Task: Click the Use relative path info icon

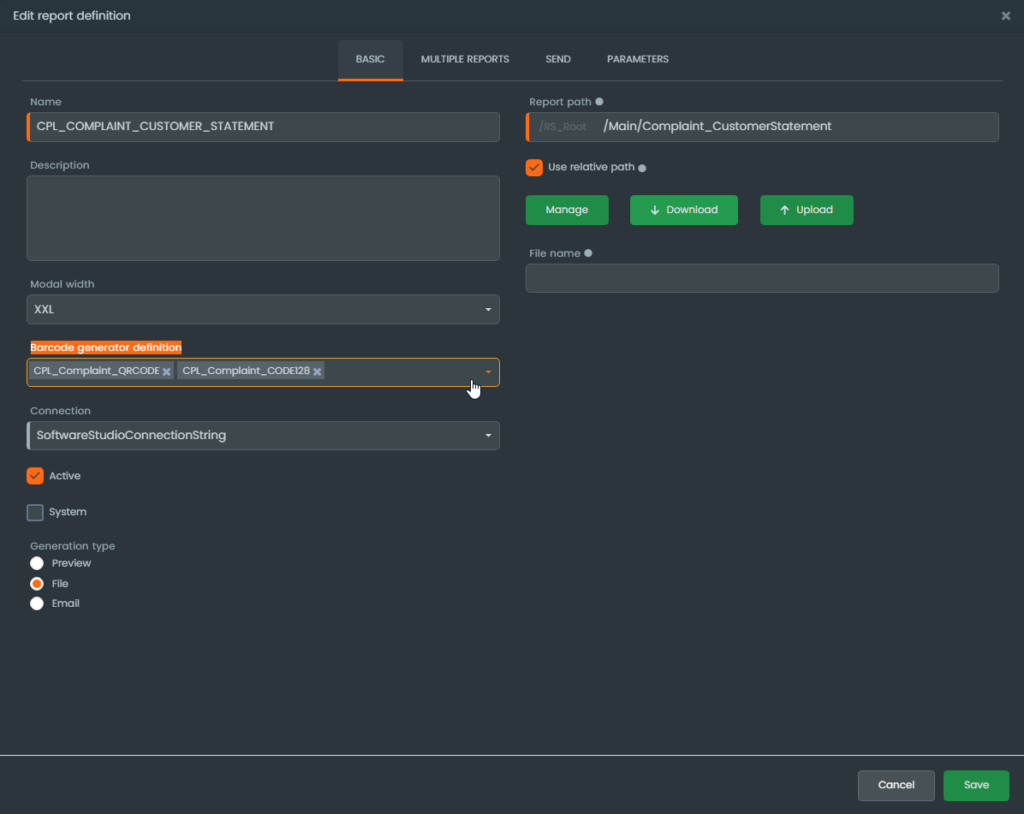Action: pos(642,168)
